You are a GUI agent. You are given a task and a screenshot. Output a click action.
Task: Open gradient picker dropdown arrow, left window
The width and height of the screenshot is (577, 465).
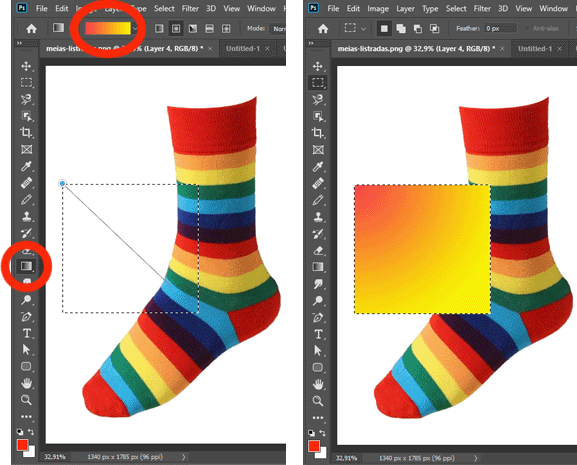135,28
